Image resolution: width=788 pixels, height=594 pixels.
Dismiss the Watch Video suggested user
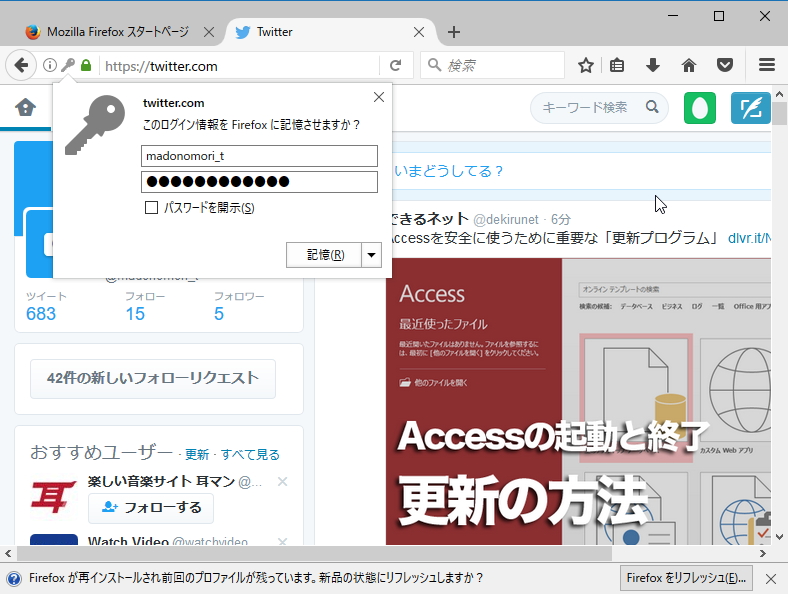pyautogui.click(x=282, y=541)
